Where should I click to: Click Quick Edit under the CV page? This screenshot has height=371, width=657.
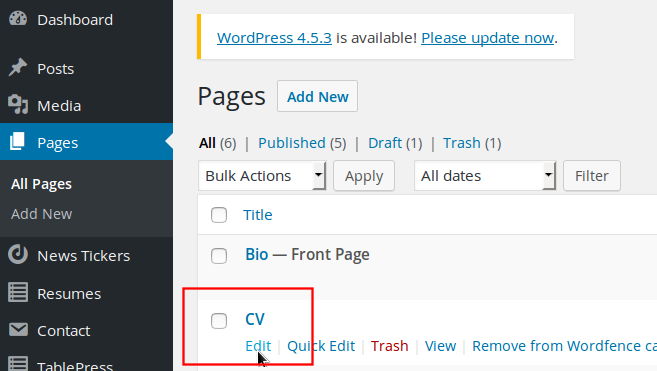pos(321,346)
